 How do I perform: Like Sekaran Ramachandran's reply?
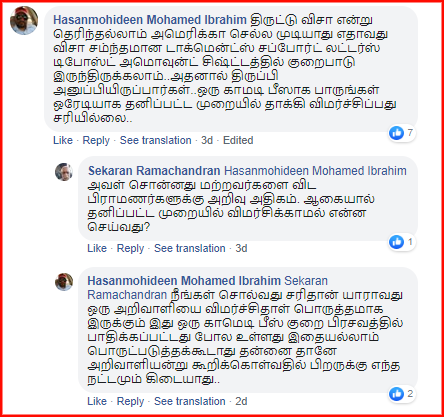point(97,248)
